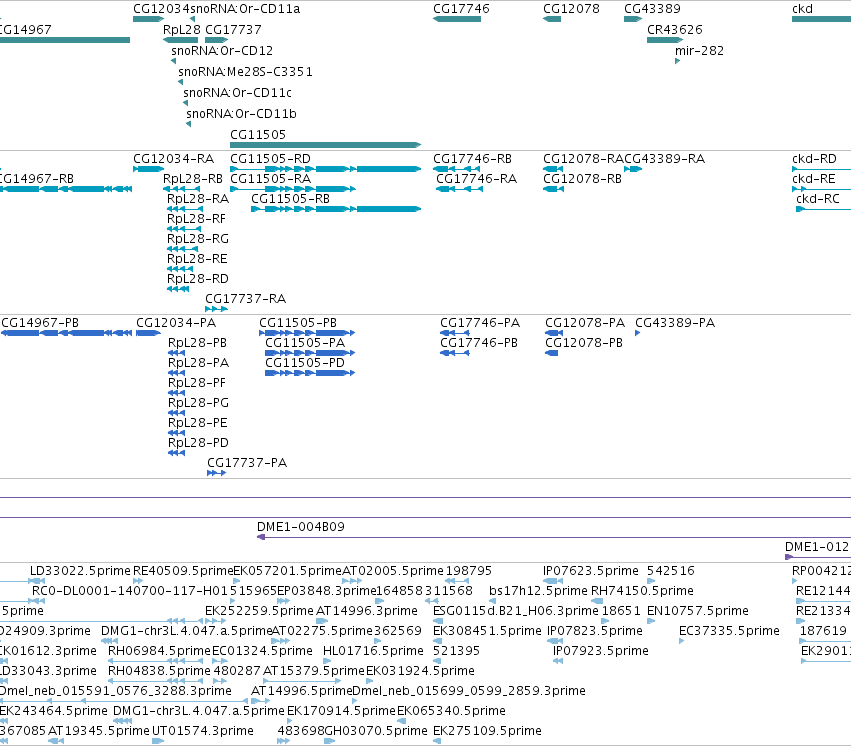
Task: Select the RpL28 gene label
Action: pyautogui.click(x=181, y=29)
